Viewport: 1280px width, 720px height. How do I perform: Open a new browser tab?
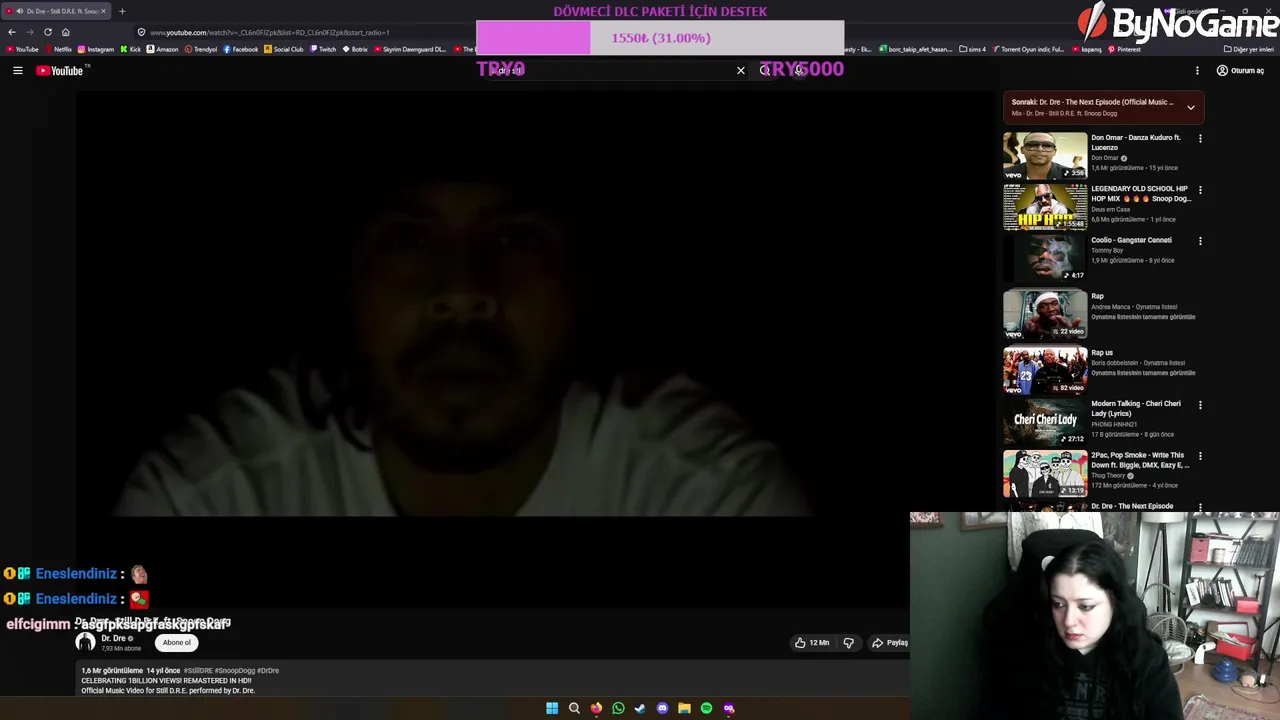[122, 11]
